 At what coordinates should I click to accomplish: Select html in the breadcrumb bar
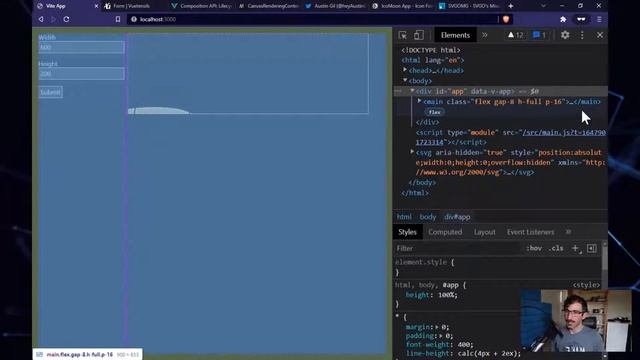coord(404,217)
